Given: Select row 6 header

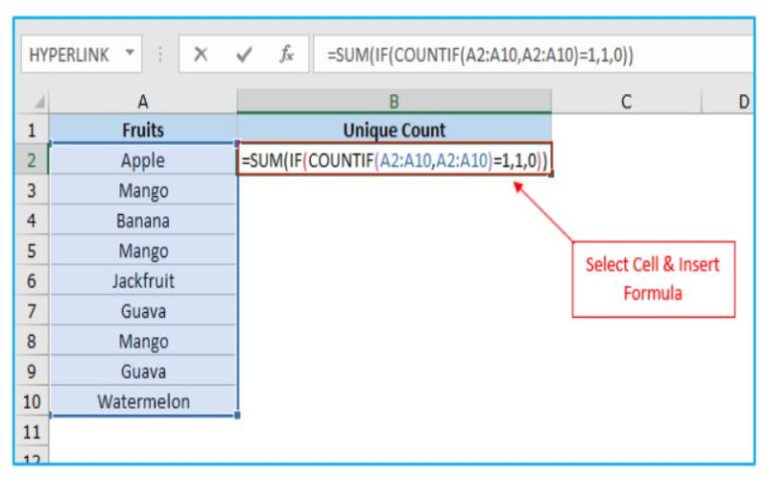Looking at the screenshot, I should (32, 281).
